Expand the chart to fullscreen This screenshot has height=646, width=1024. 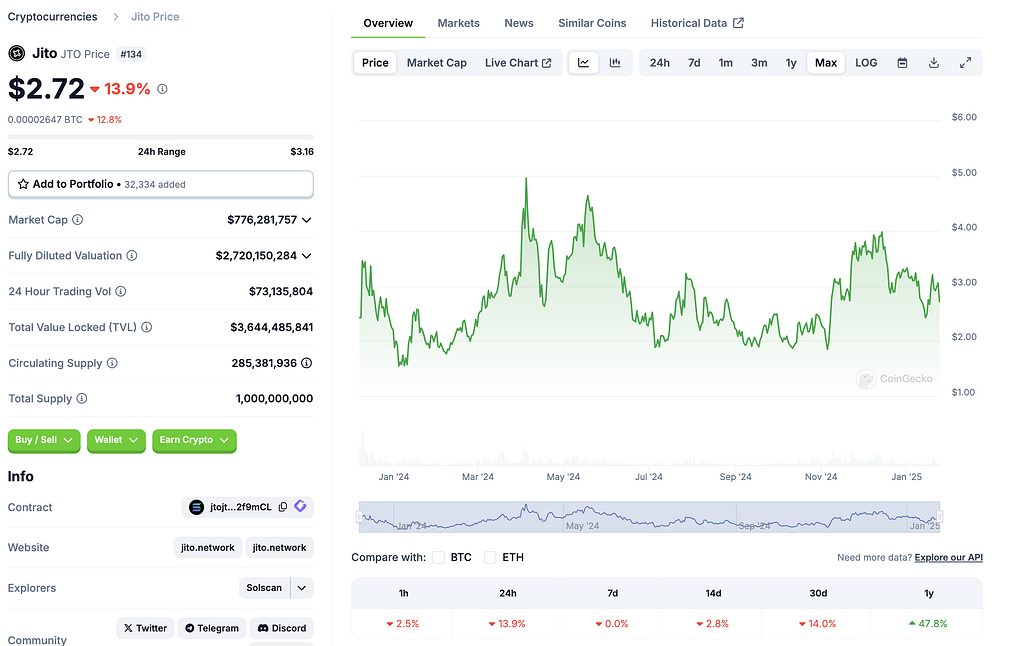pos(965,63)
